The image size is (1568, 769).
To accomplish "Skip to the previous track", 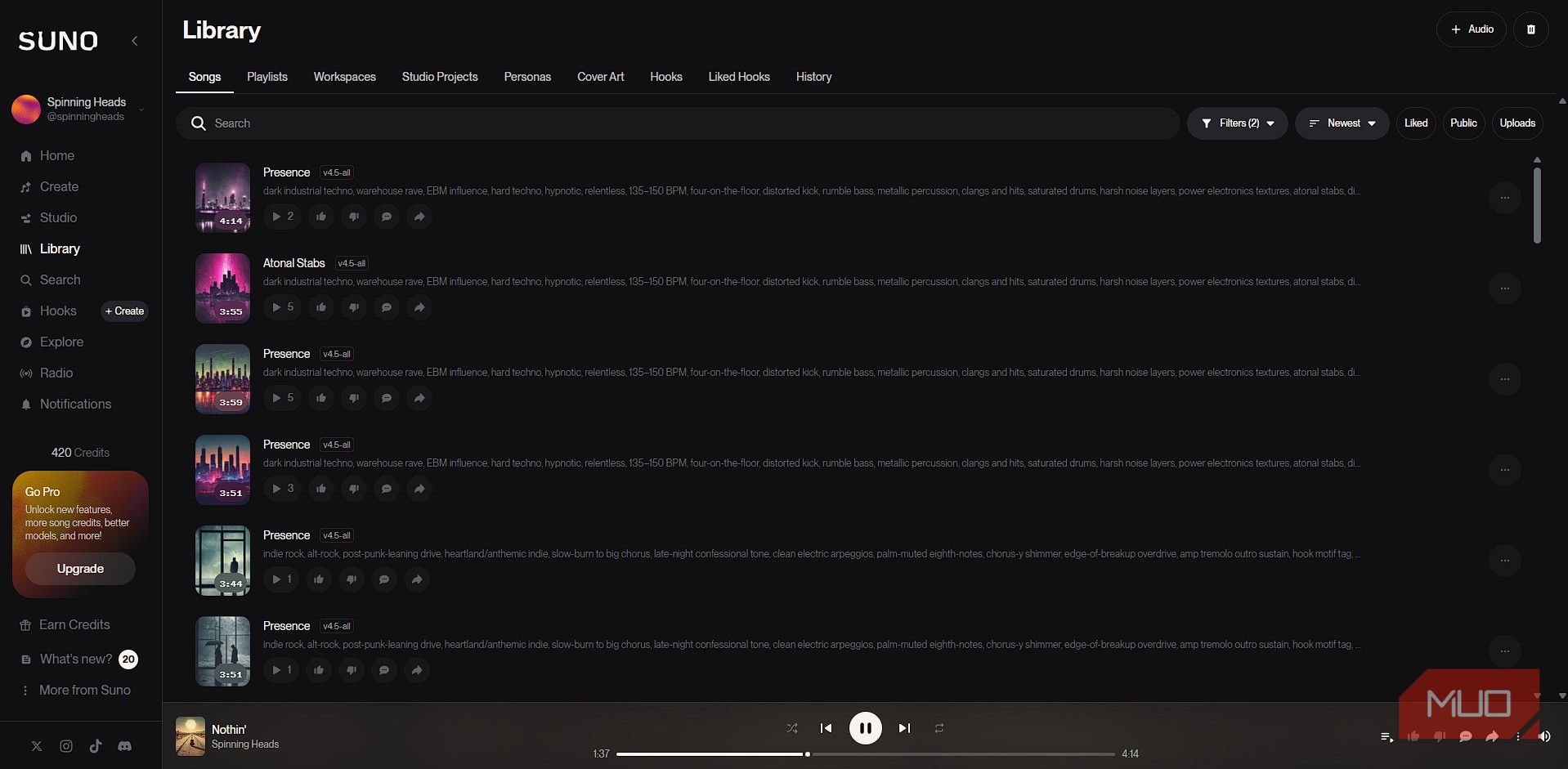I will pos(826,728).
